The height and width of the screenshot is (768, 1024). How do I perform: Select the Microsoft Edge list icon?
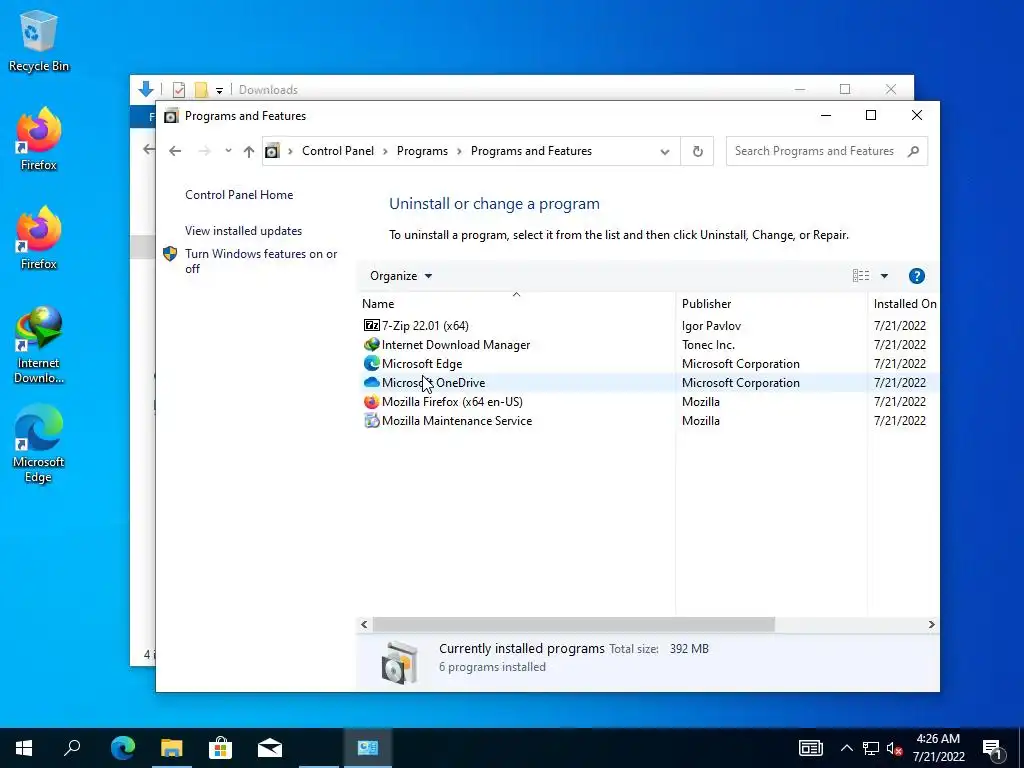coord(372,363)
